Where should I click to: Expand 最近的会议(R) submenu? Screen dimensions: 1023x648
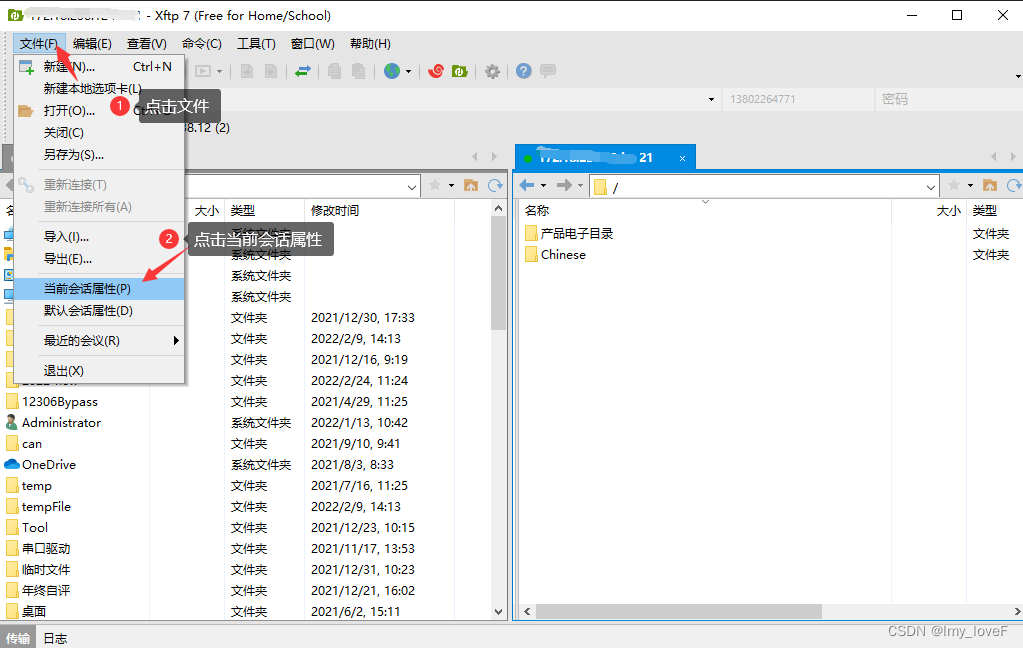(x=99, y=341)
